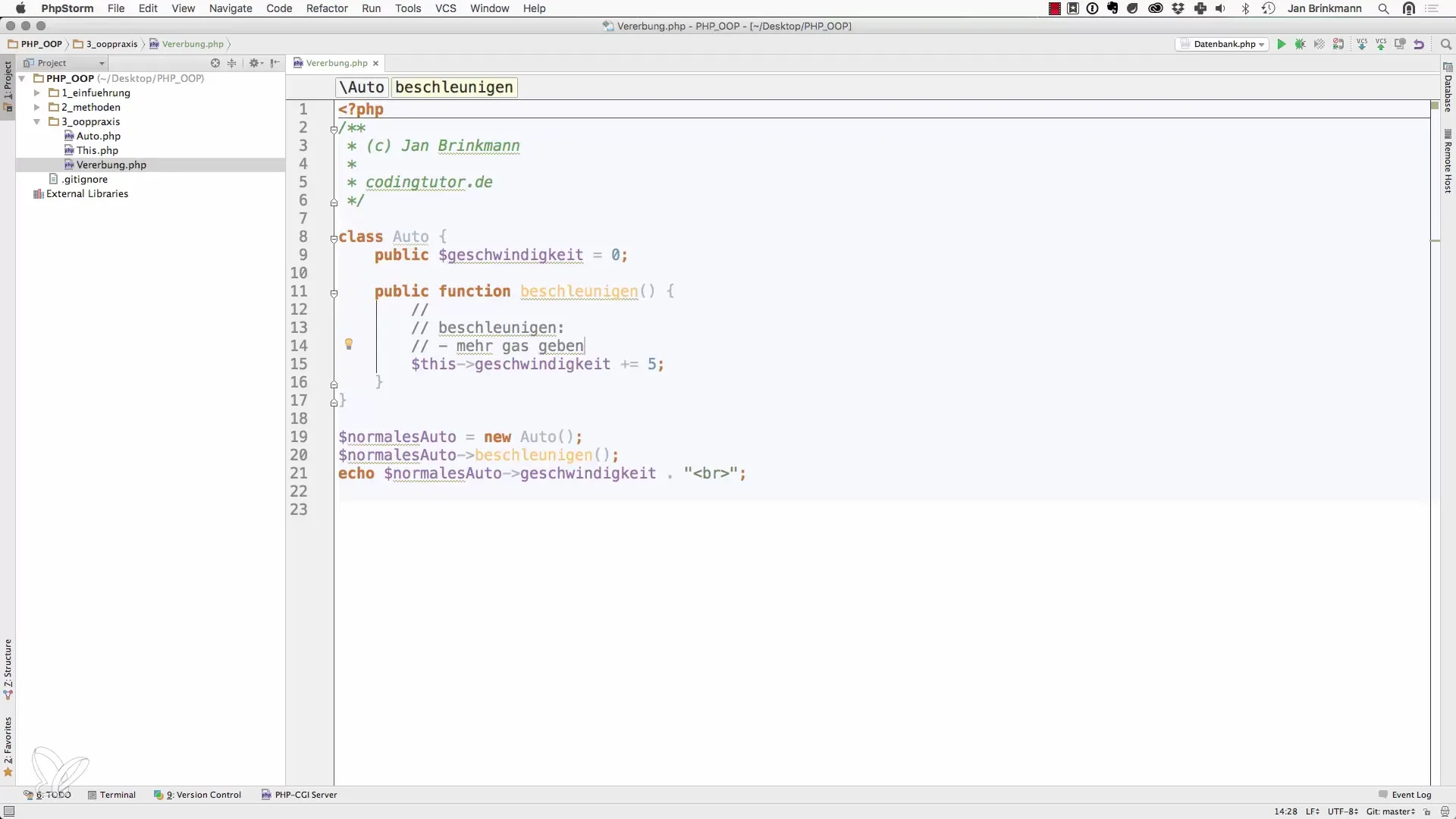Viewport: 1456px width, 819px height.
Task: Open Event Log in status bar
Action: 1405,795
